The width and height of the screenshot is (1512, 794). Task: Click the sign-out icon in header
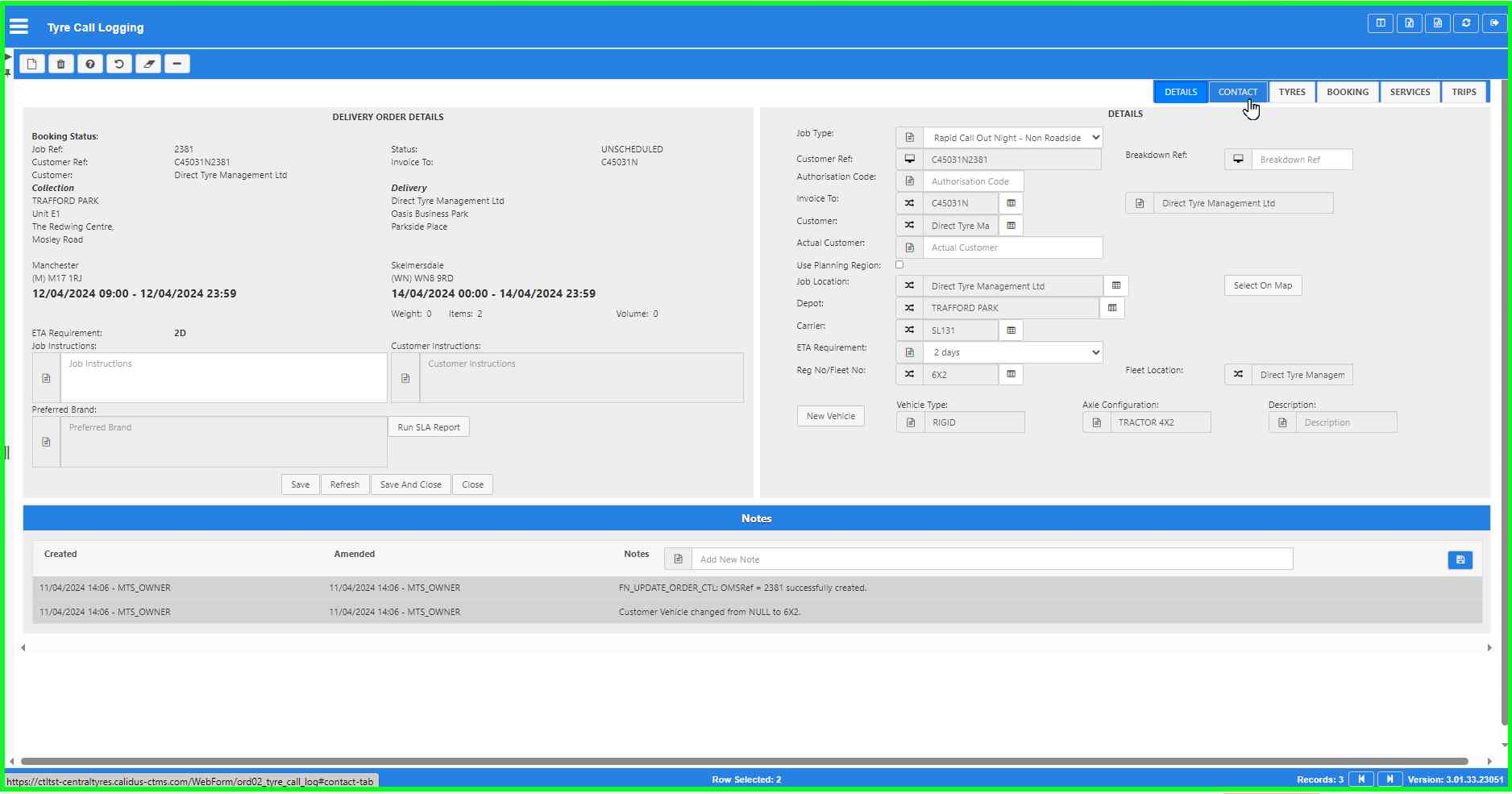tap(1494, 23)
